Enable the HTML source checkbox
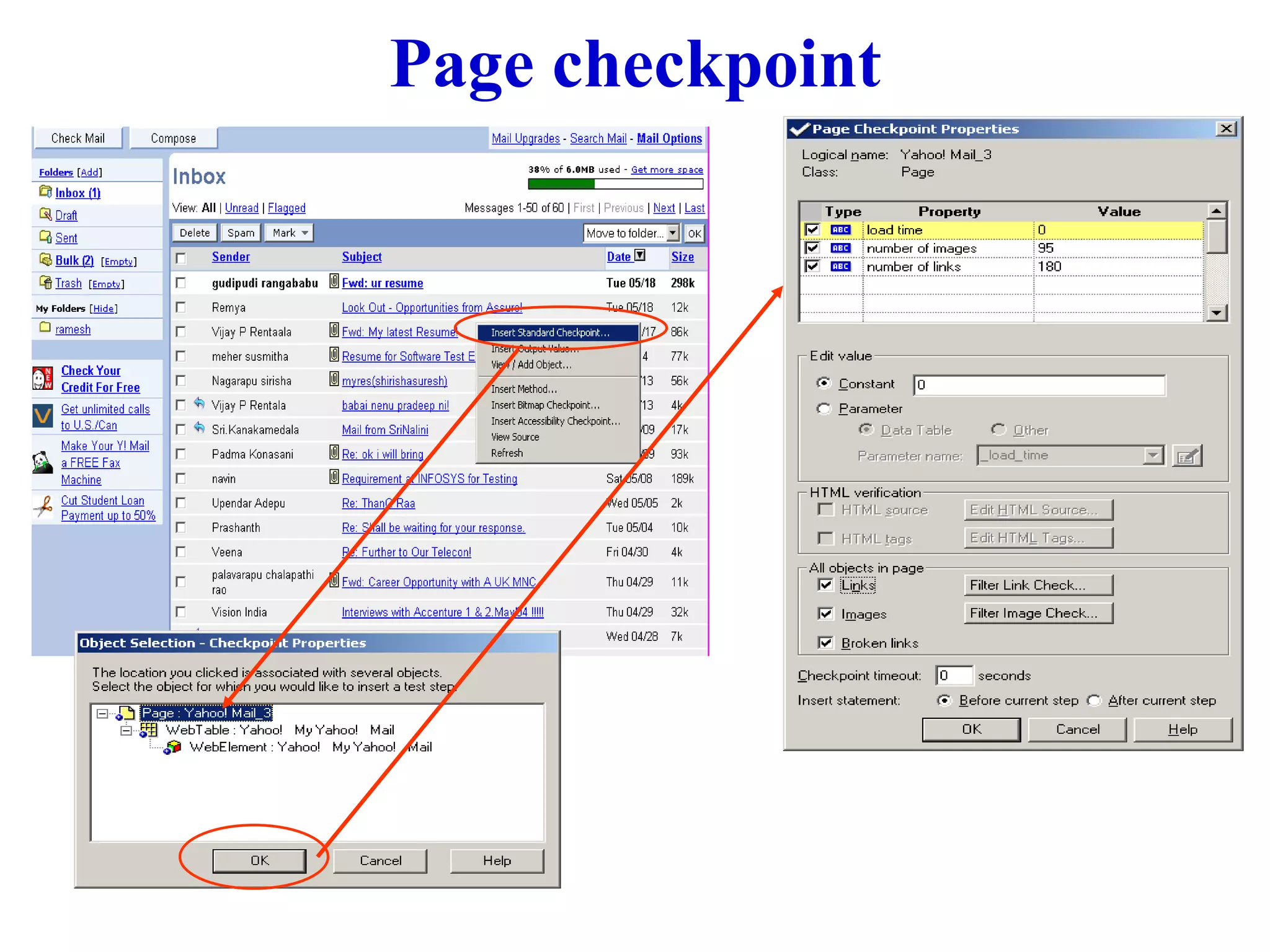 [825, 509]
